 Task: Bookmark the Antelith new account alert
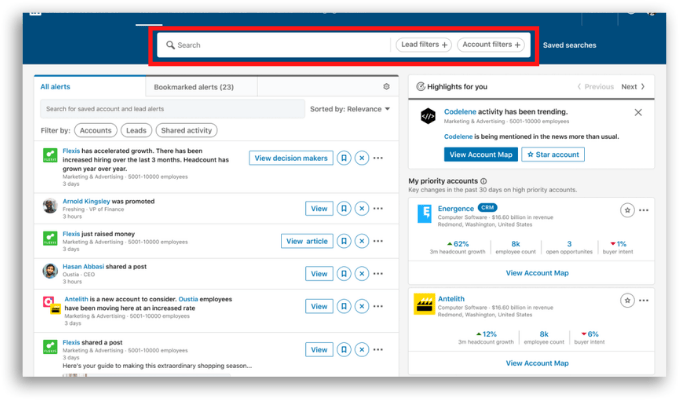pyautogui.click(x=344, y=306)
